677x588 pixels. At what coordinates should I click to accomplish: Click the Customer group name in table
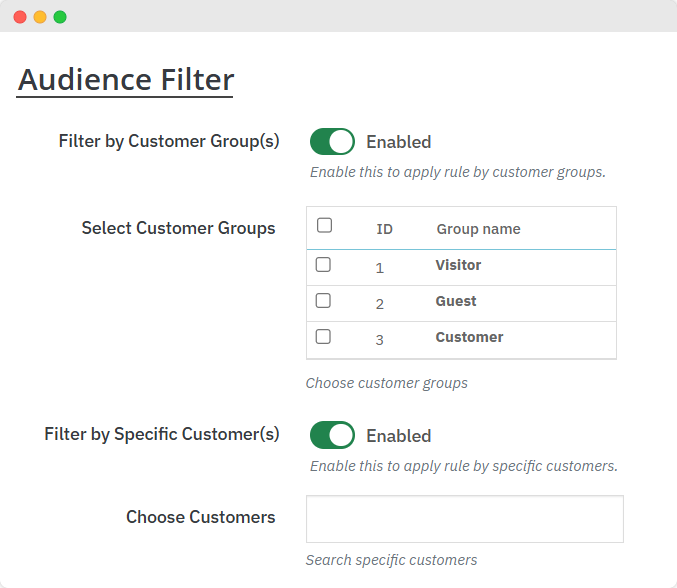point(469,337)
